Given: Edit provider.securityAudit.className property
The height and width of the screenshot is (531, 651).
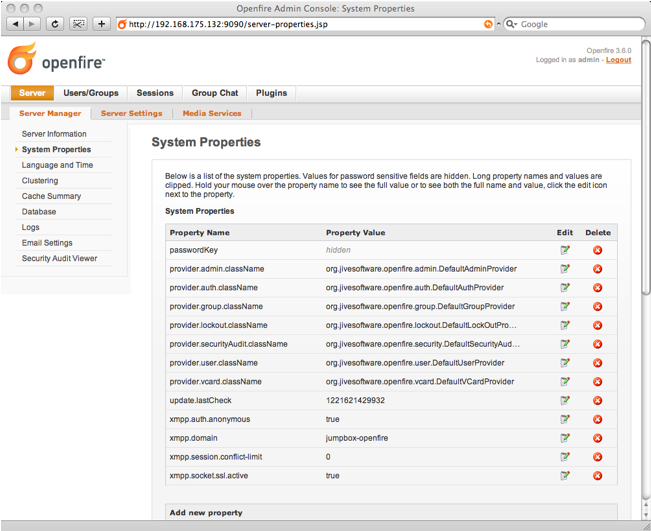Looking at the screenshot, I should pos(565,344).
